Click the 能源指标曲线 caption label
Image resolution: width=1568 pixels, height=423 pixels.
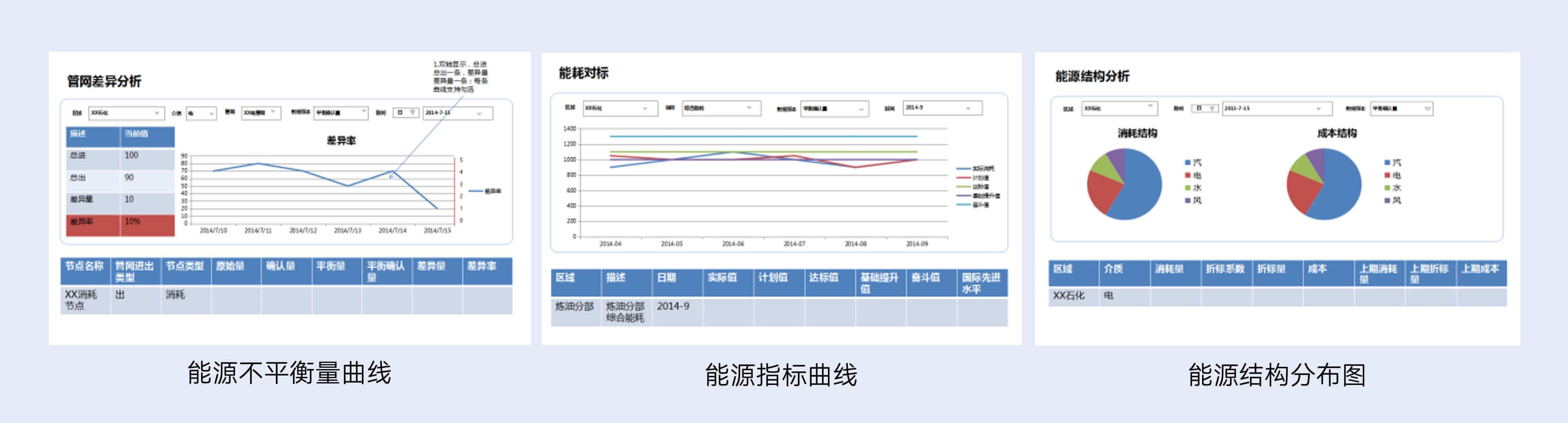(x=781, y=375)
